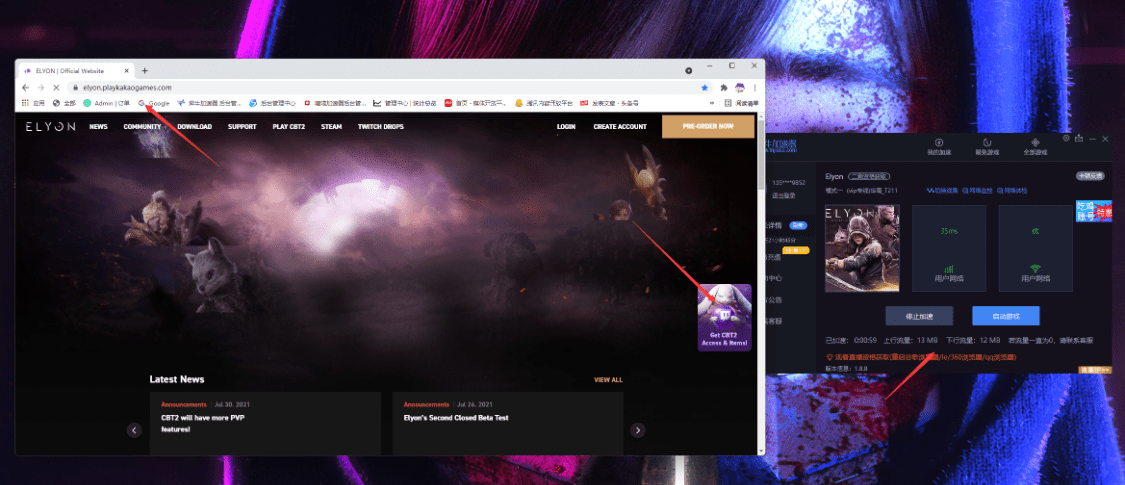Select the ELYON Official Website tab
The height and width of the screenshot is (485, 1125).
point(75,71)
